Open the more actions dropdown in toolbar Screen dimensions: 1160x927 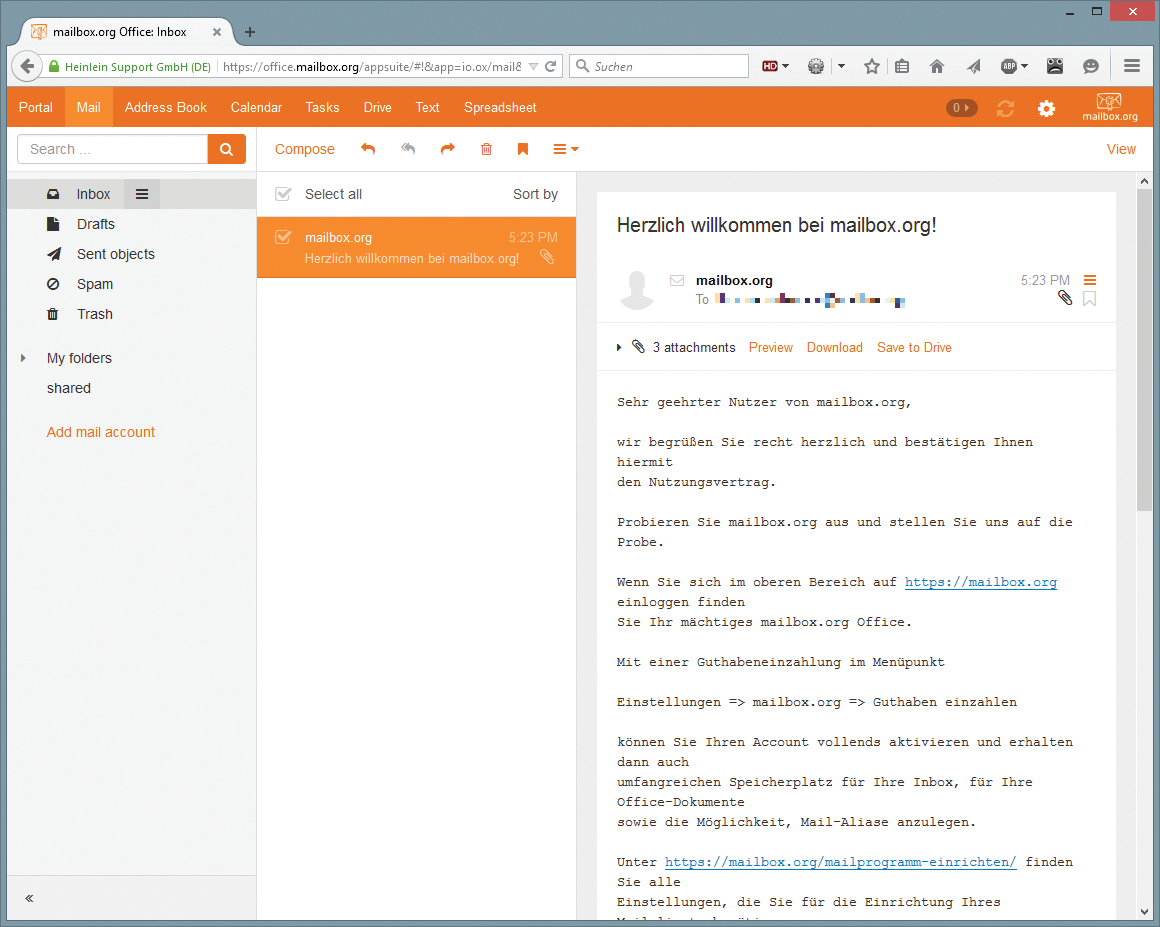pyautogui.click(x=565, y=149)
